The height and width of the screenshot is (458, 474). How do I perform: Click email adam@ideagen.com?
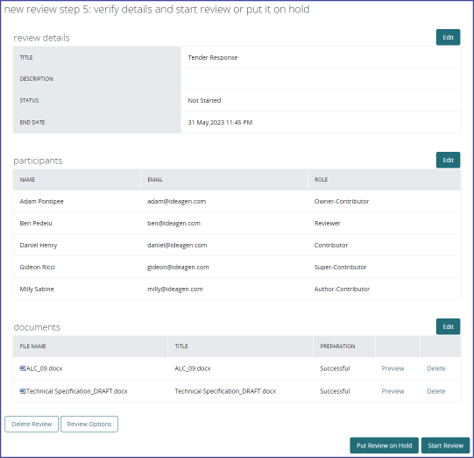[177, 201]
